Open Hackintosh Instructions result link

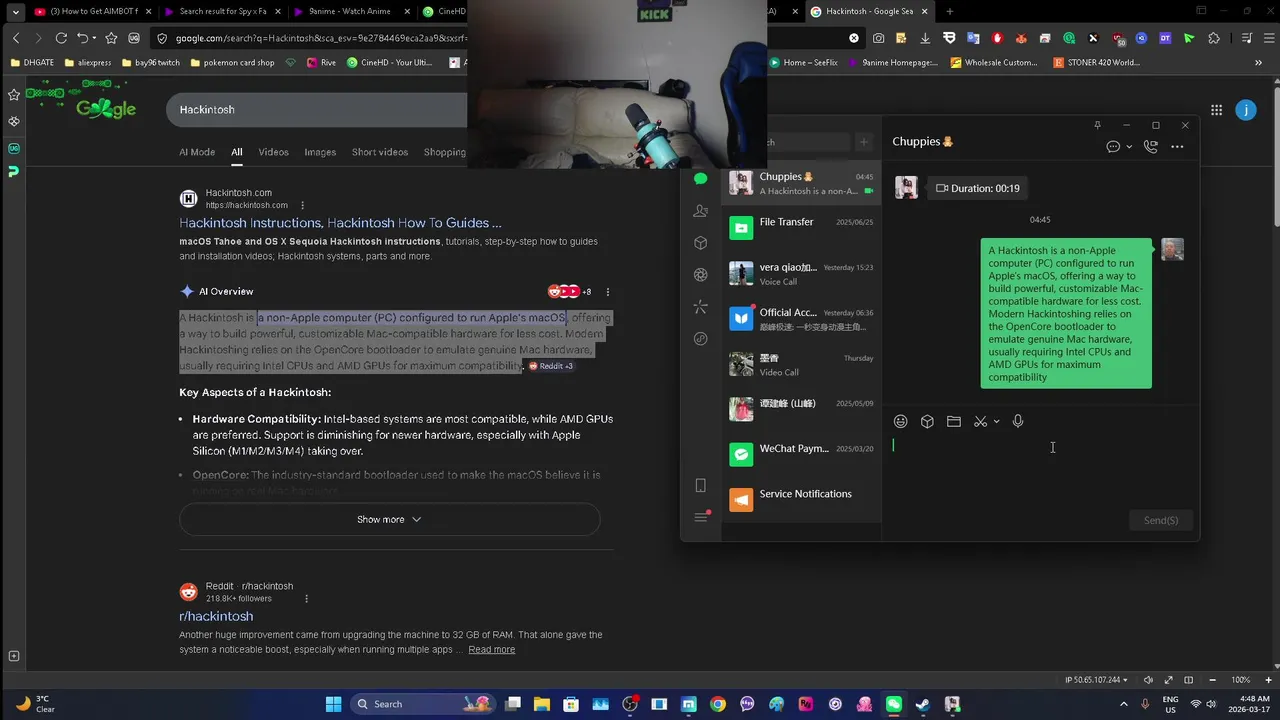click(x=340, y=223)
